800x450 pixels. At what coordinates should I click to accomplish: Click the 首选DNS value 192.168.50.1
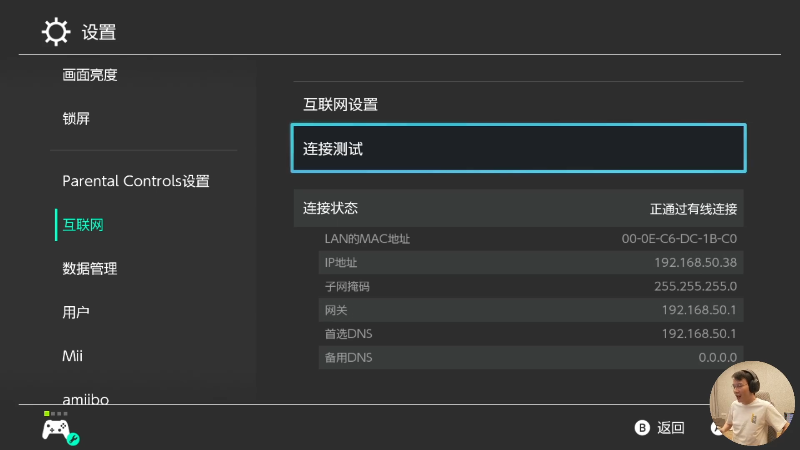coord(699,334)
